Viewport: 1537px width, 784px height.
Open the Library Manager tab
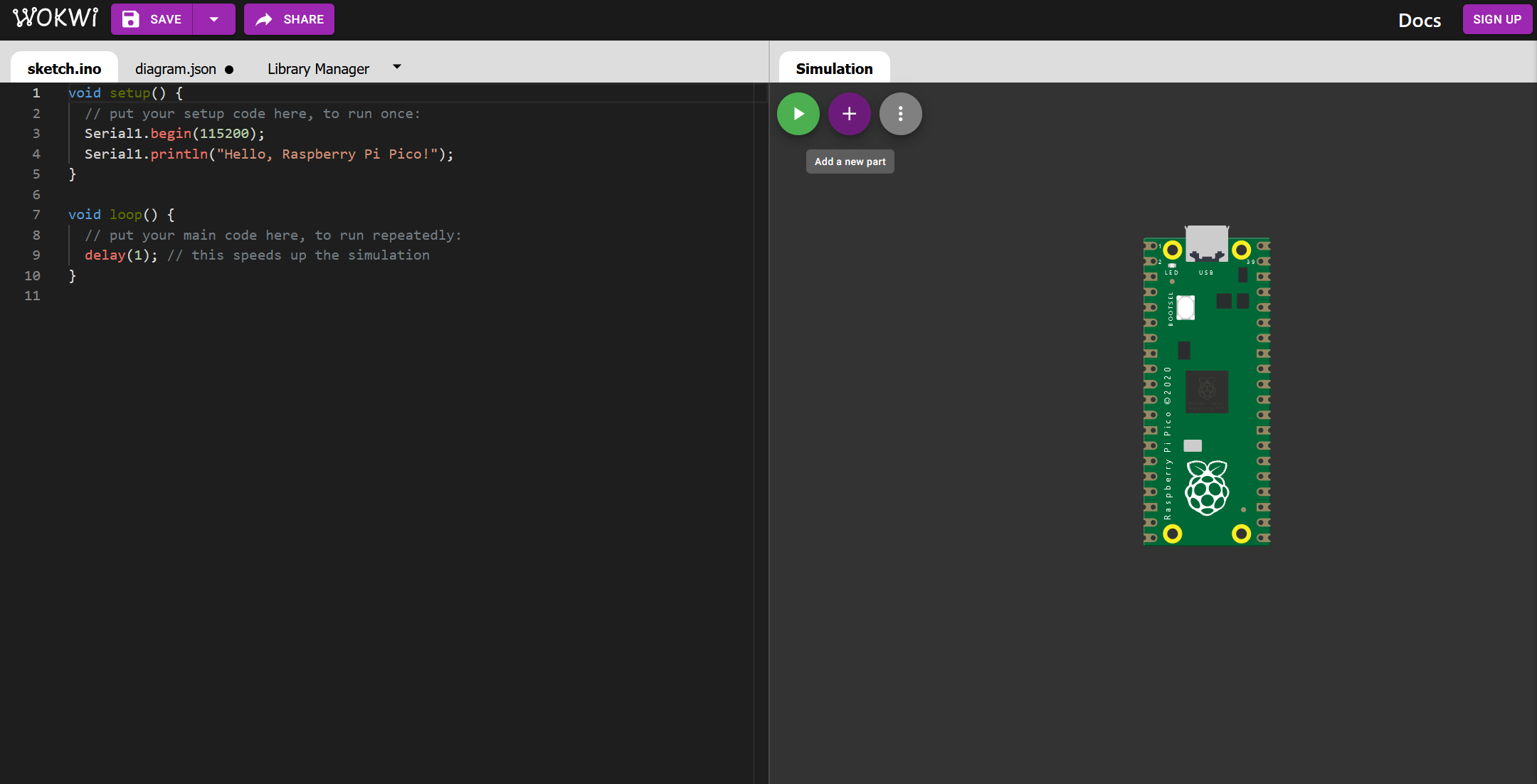318,69
